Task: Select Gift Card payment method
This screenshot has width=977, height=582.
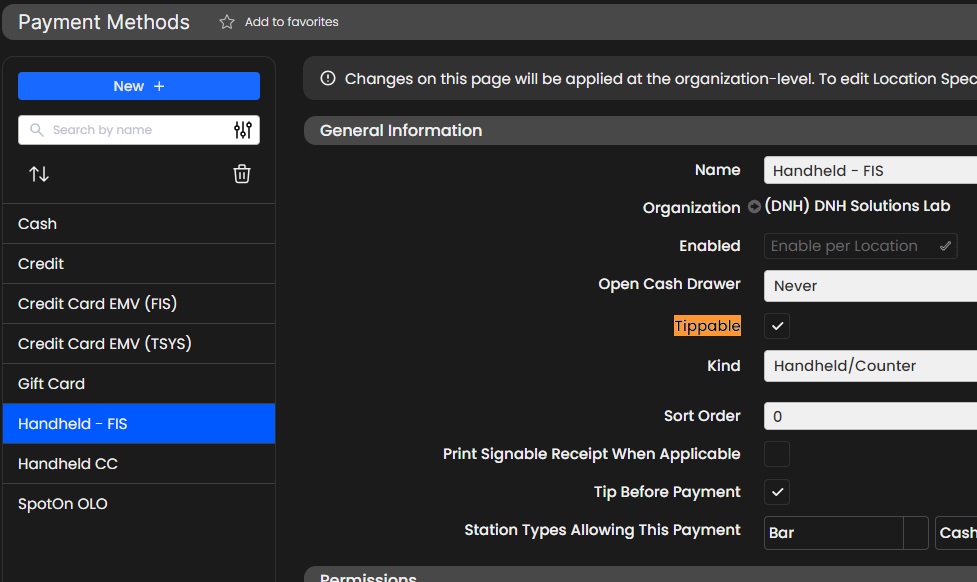Action: pyautogui.click(x=139, y=383)
